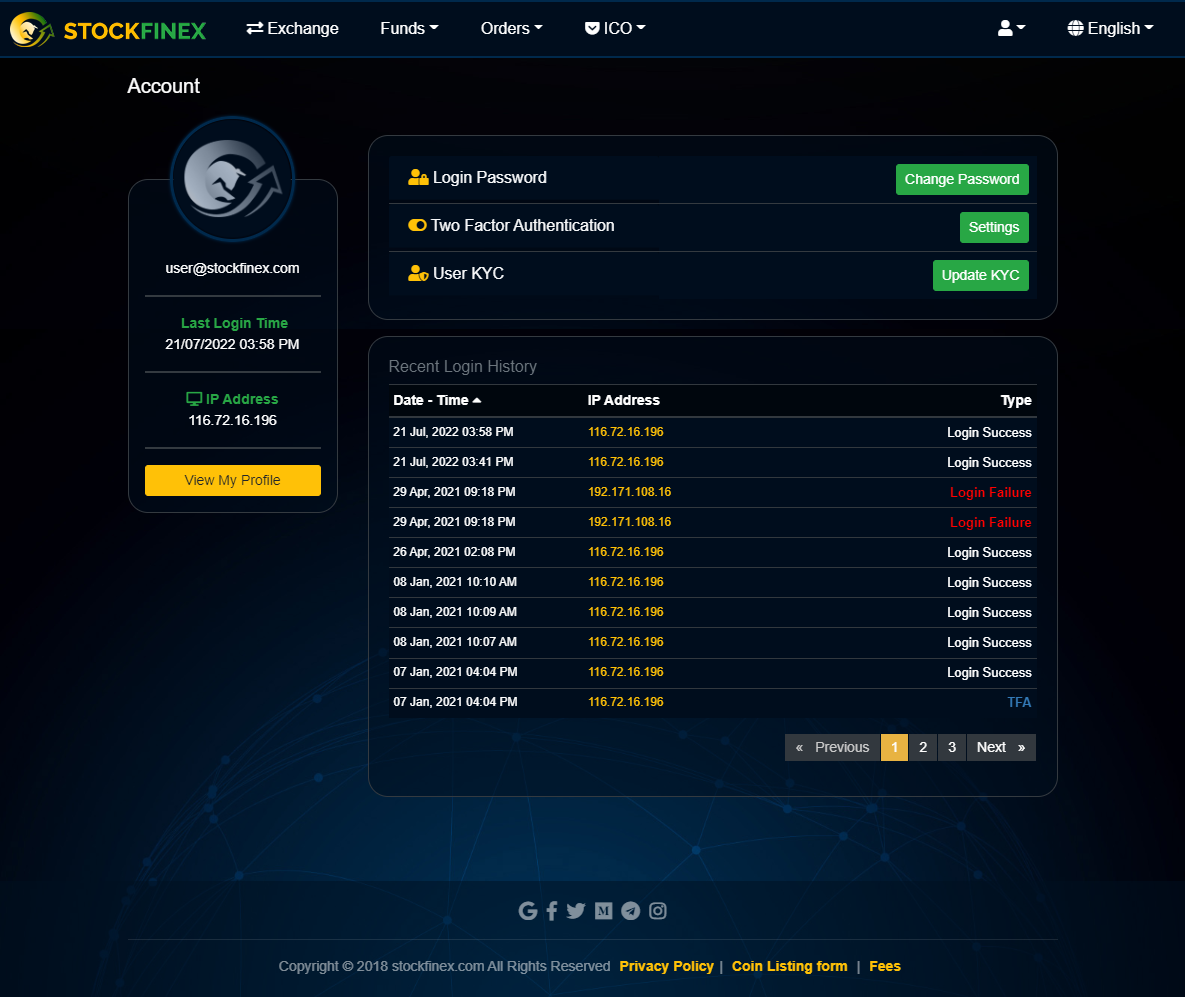Click the Change Password button
The width and height of the screenshot is (1185, 997).
click(962, 179)
